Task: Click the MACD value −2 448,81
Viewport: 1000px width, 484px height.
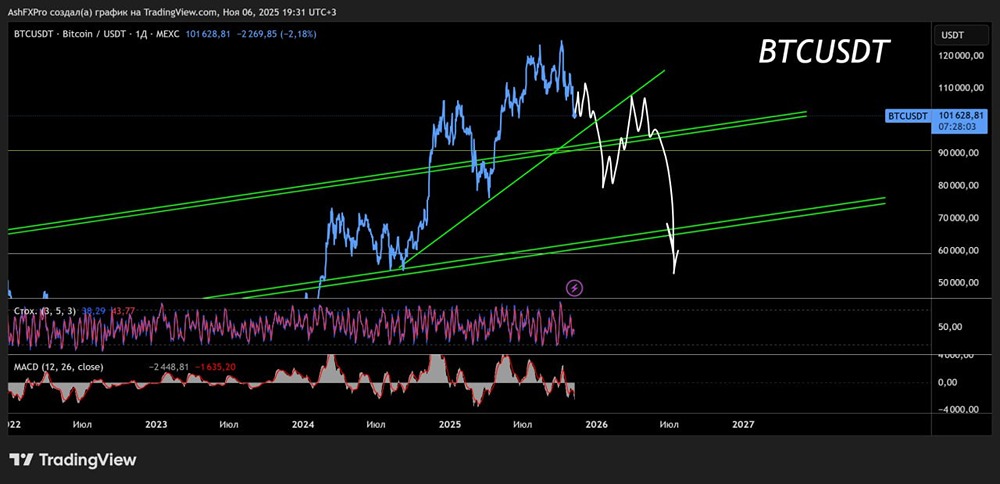Action: point(168,367)
